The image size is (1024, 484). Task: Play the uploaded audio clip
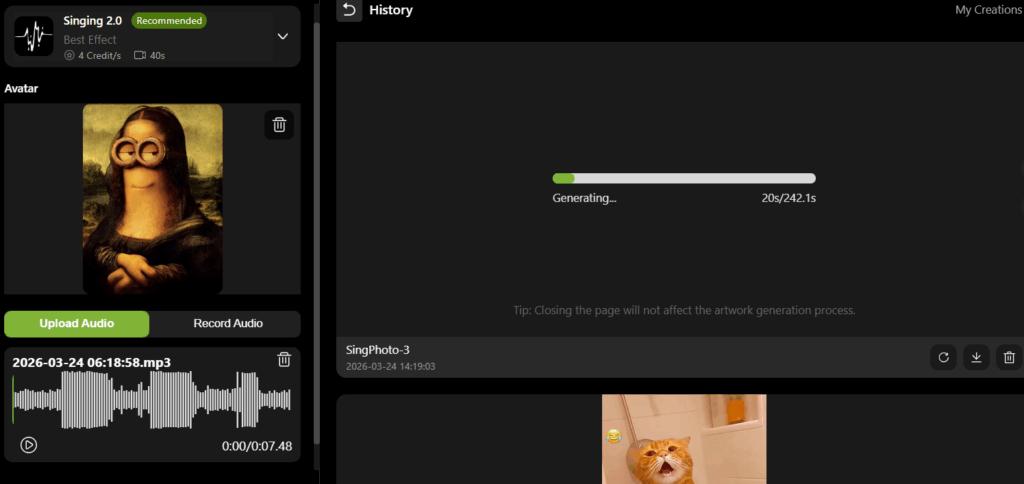pyautogui.click(x=29, y=445)
